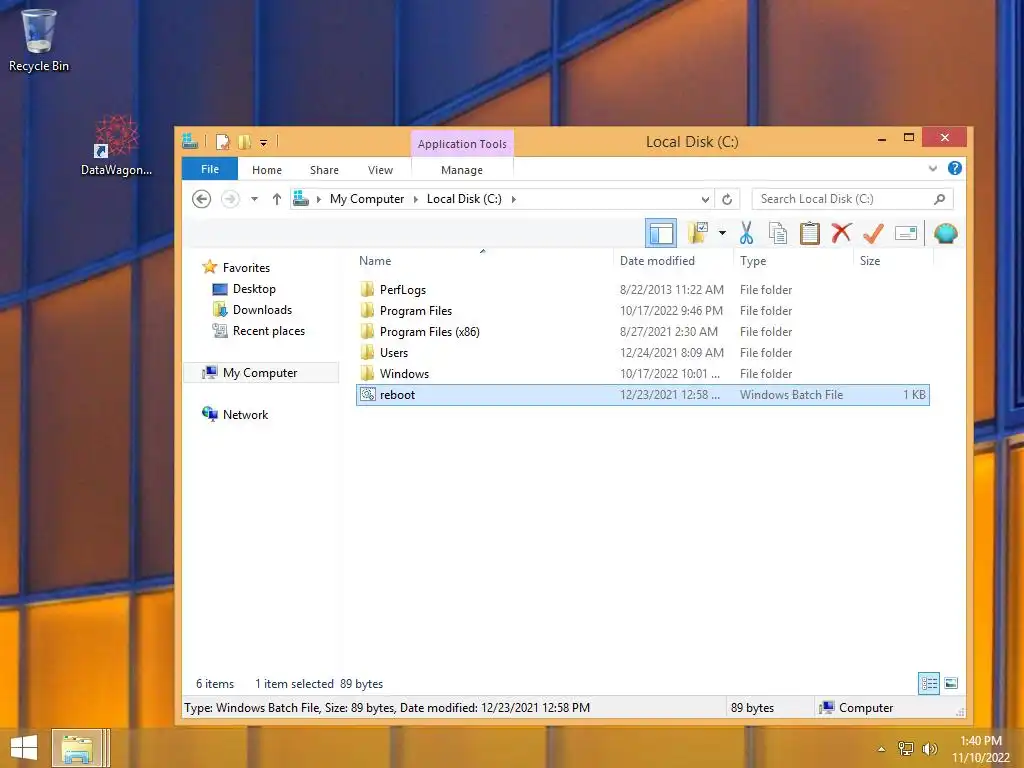Click the New folder quick access icon

pyautogui.click(x=244, y=142)
